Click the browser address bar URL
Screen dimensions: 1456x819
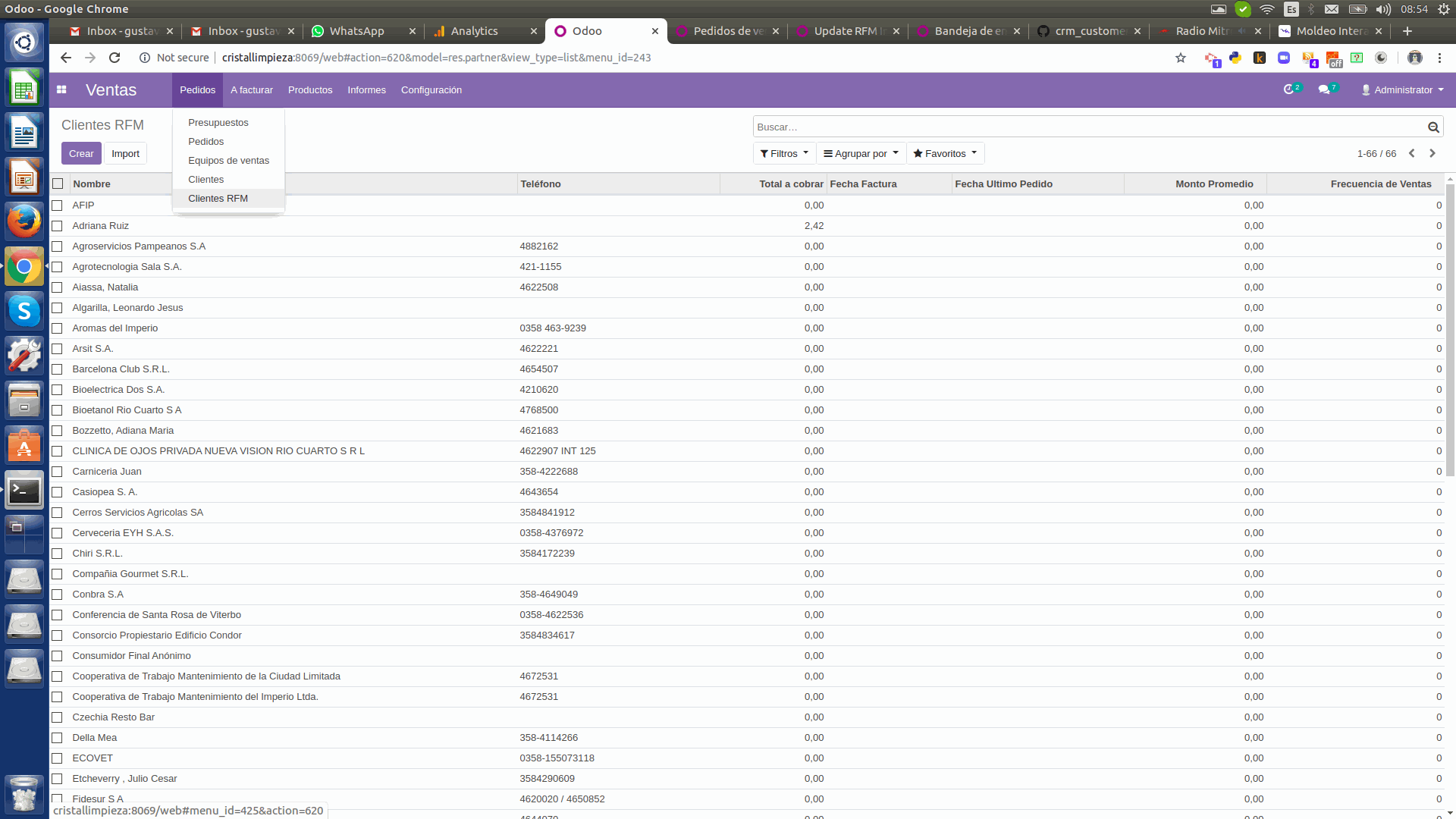coord(436,58)
